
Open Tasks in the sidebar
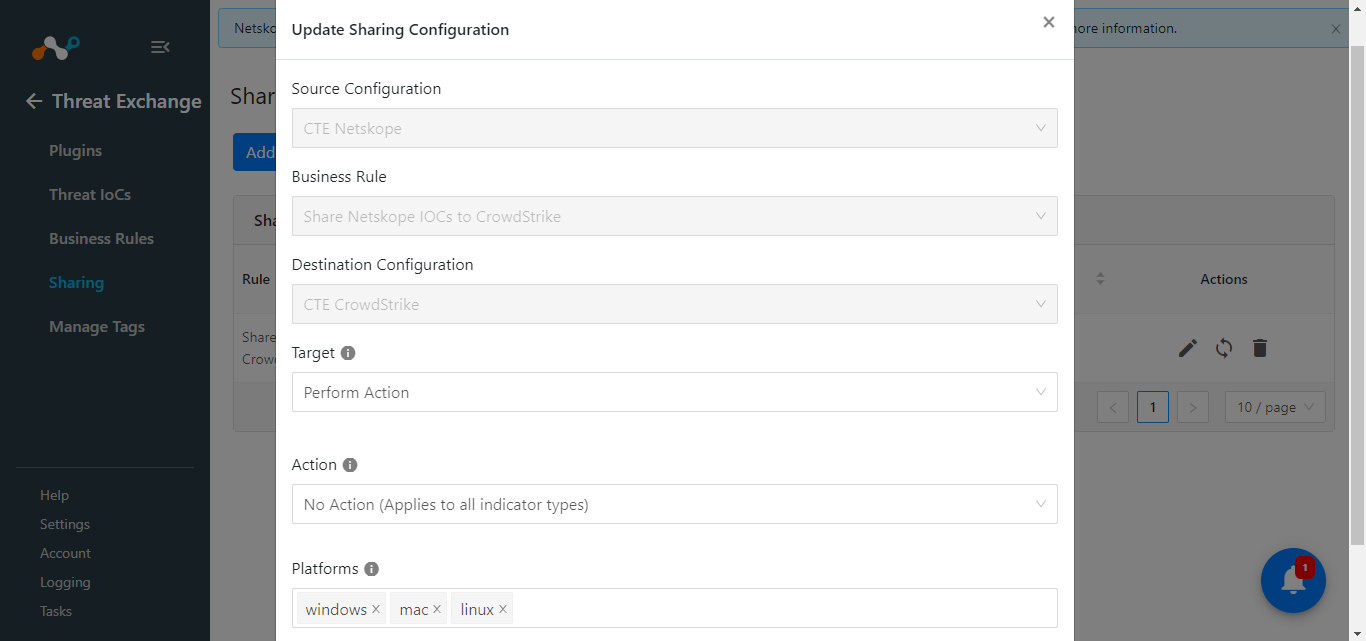[56, 611]
